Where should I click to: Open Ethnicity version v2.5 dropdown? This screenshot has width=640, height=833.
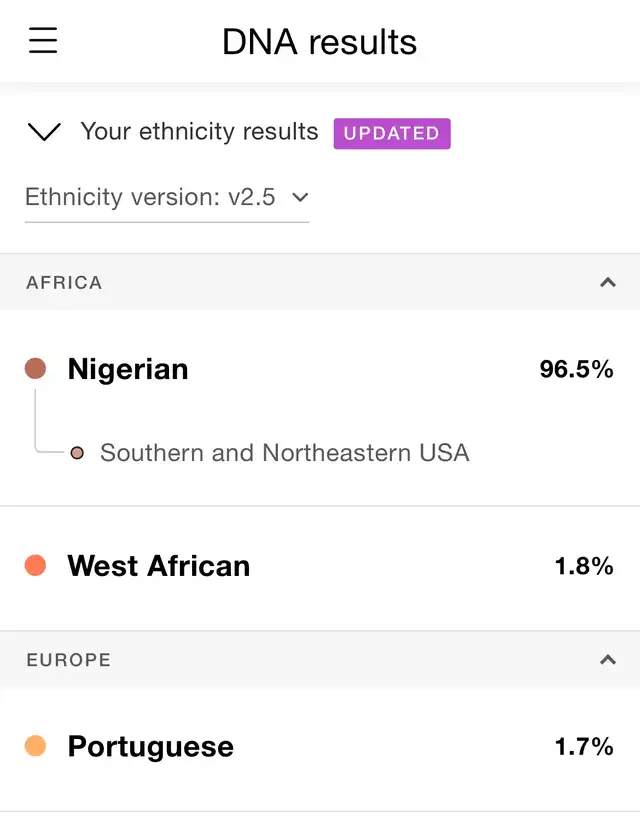click(x=167, y=198)
